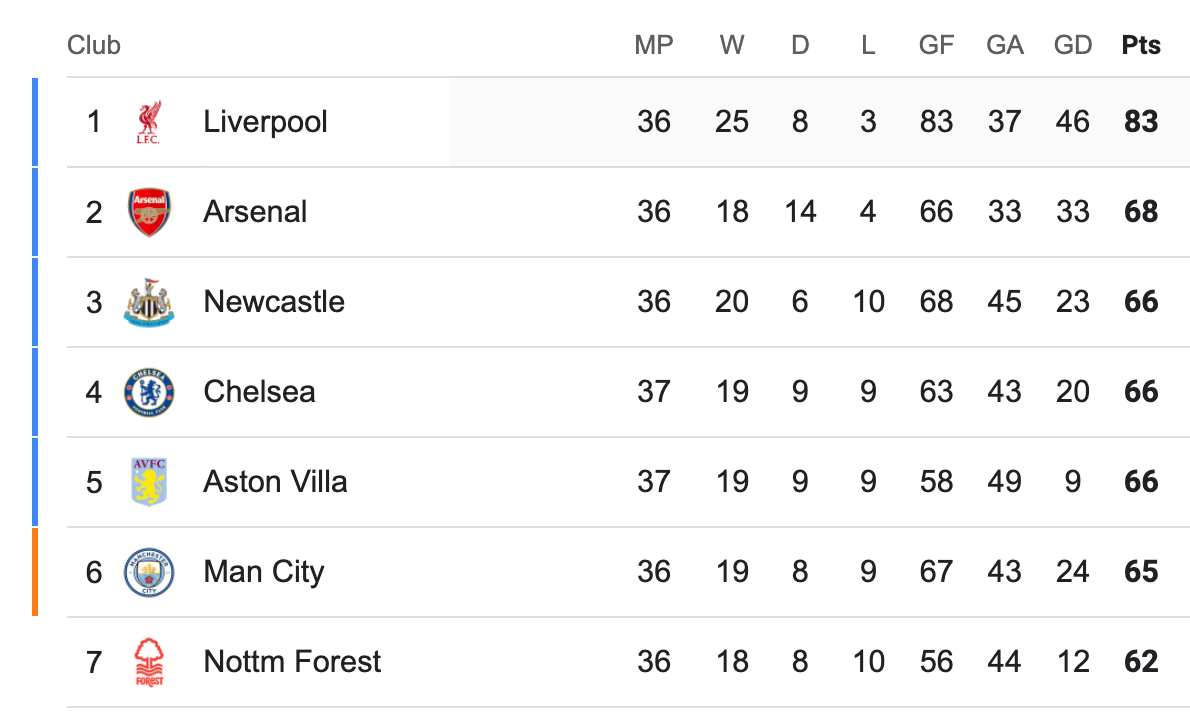Viewport: 1190px width, 720px height.
Task: Open the Arsenal team link
Action: tap(255, 212)
